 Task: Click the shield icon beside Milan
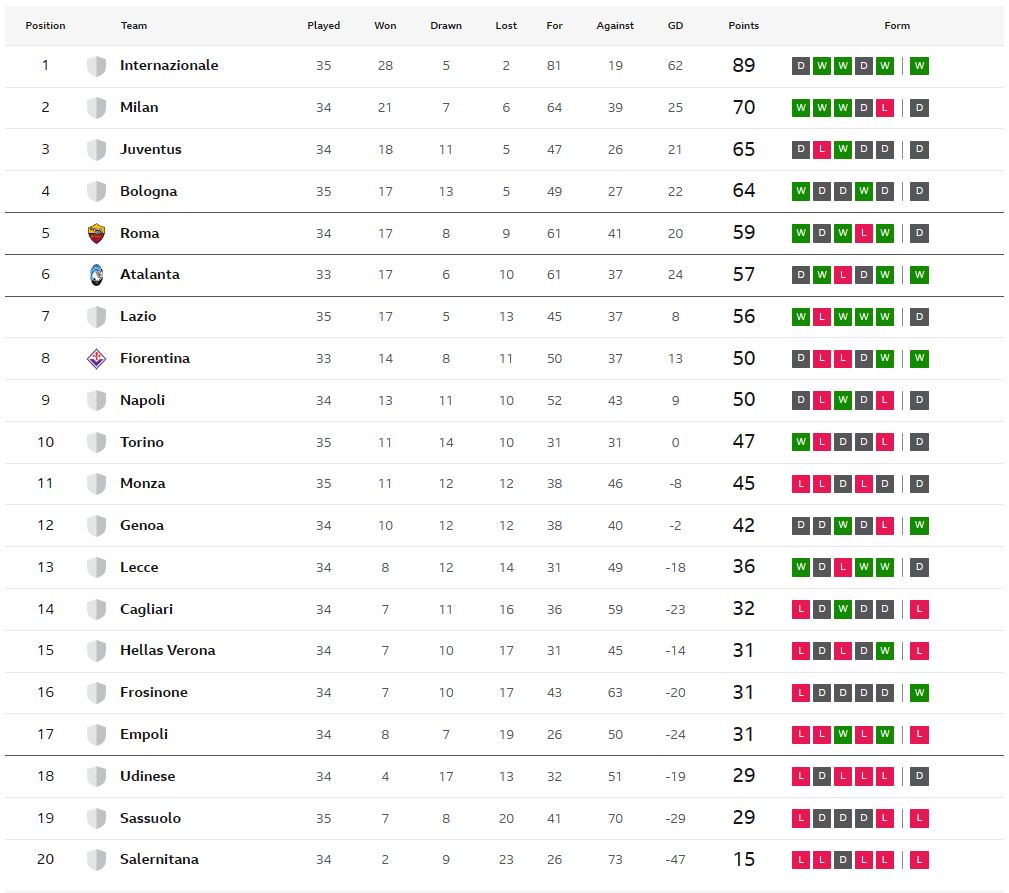tap(96, 108)
